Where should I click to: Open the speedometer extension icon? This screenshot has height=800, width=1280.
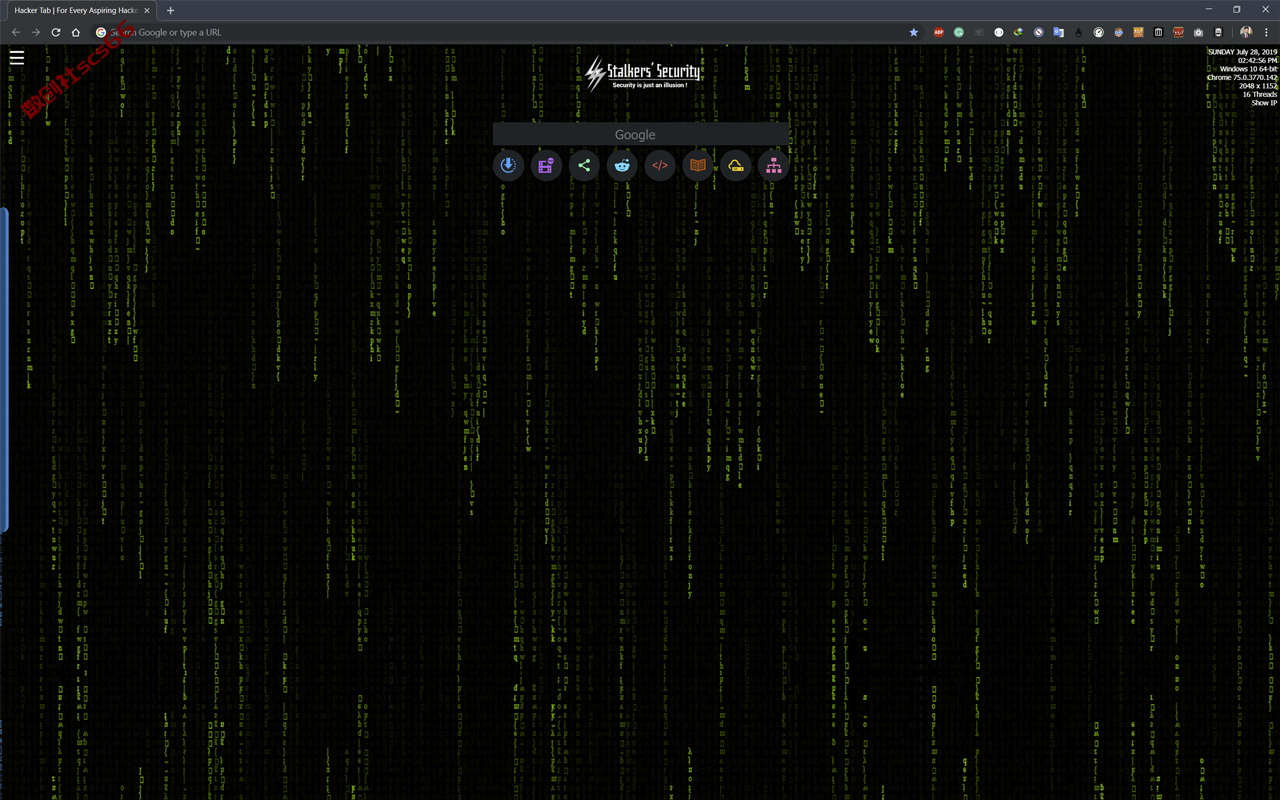tap(1099, 32)
